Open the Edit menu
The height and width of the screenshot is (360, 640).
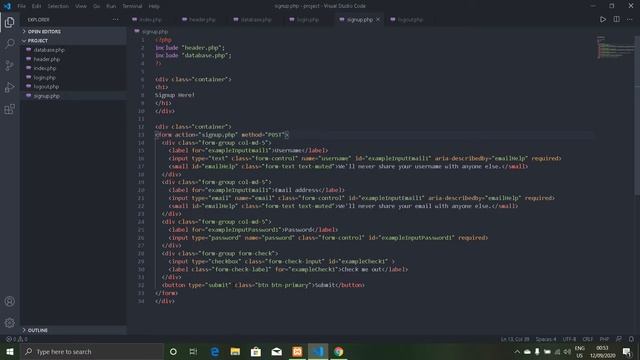(x=36, y=6)
